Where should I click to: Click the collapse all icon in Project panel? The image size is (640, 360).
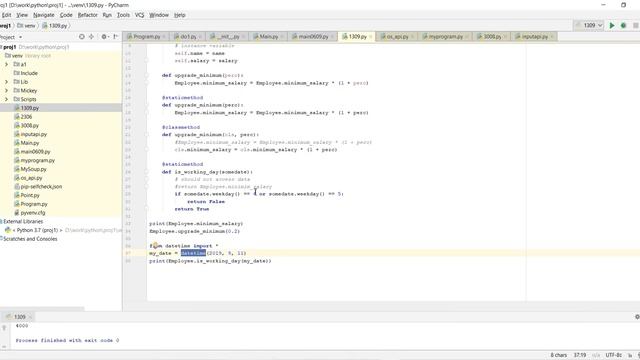pyautogui.click(x=91, y=37)
